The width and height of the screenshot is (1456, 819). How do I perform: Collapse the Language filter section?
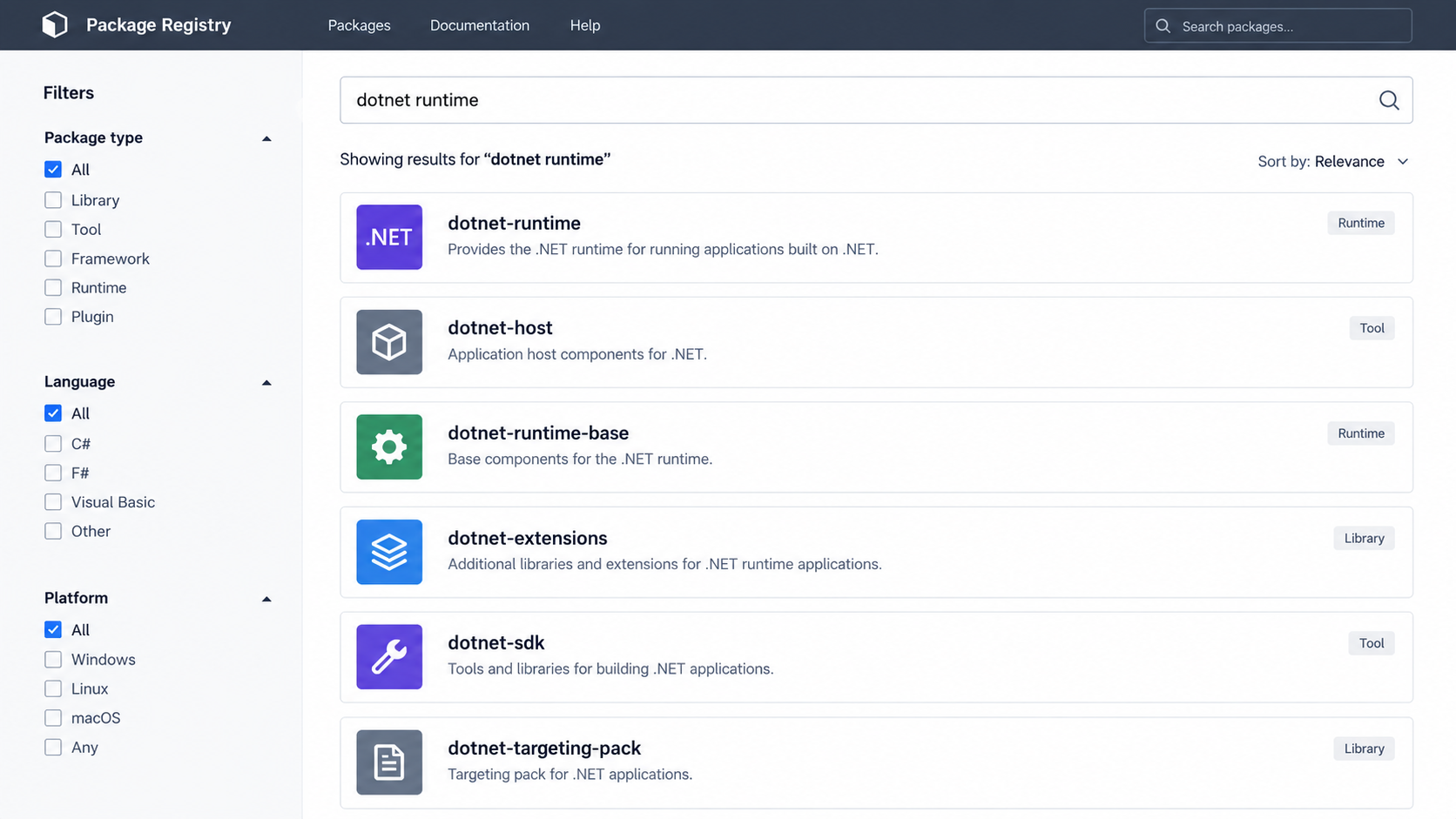266,382
